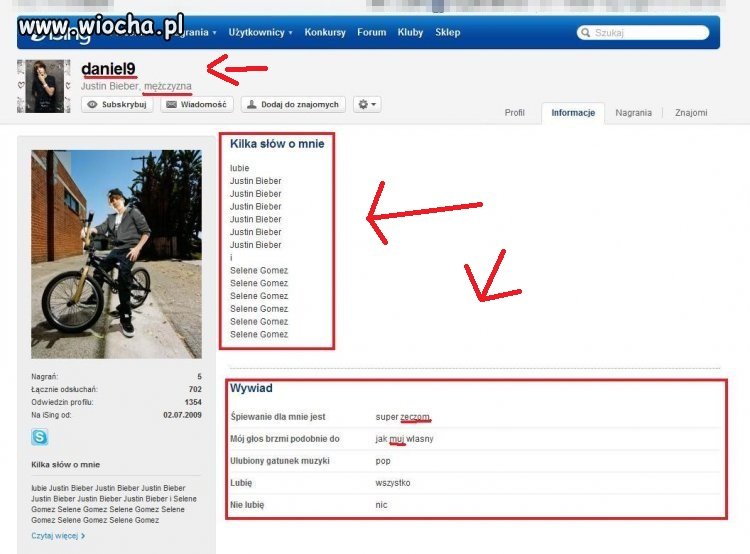The image size is (750, 554).
Task: Send a message via Wiadomość button
Action: [x=197, y=104]
